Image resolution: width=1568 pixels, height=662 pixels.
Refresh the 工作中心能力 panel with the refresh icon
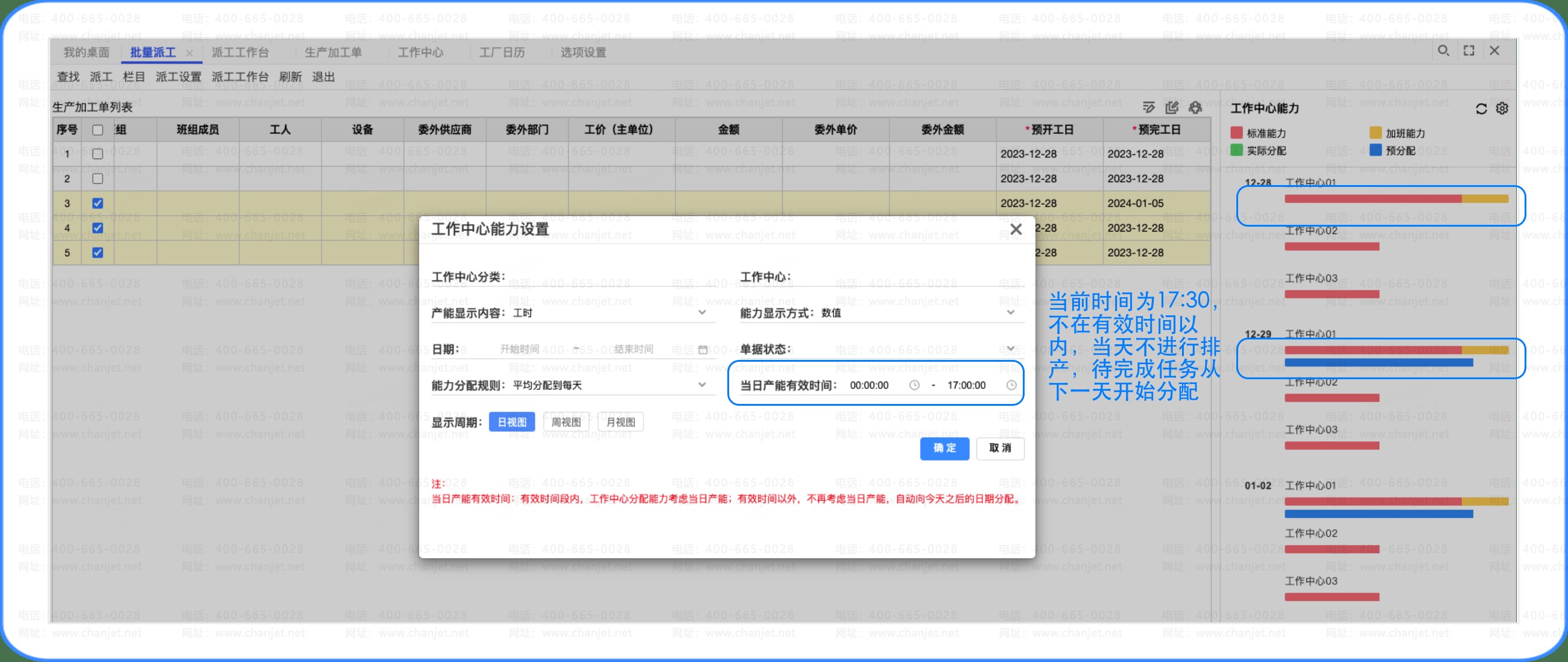1481,109
